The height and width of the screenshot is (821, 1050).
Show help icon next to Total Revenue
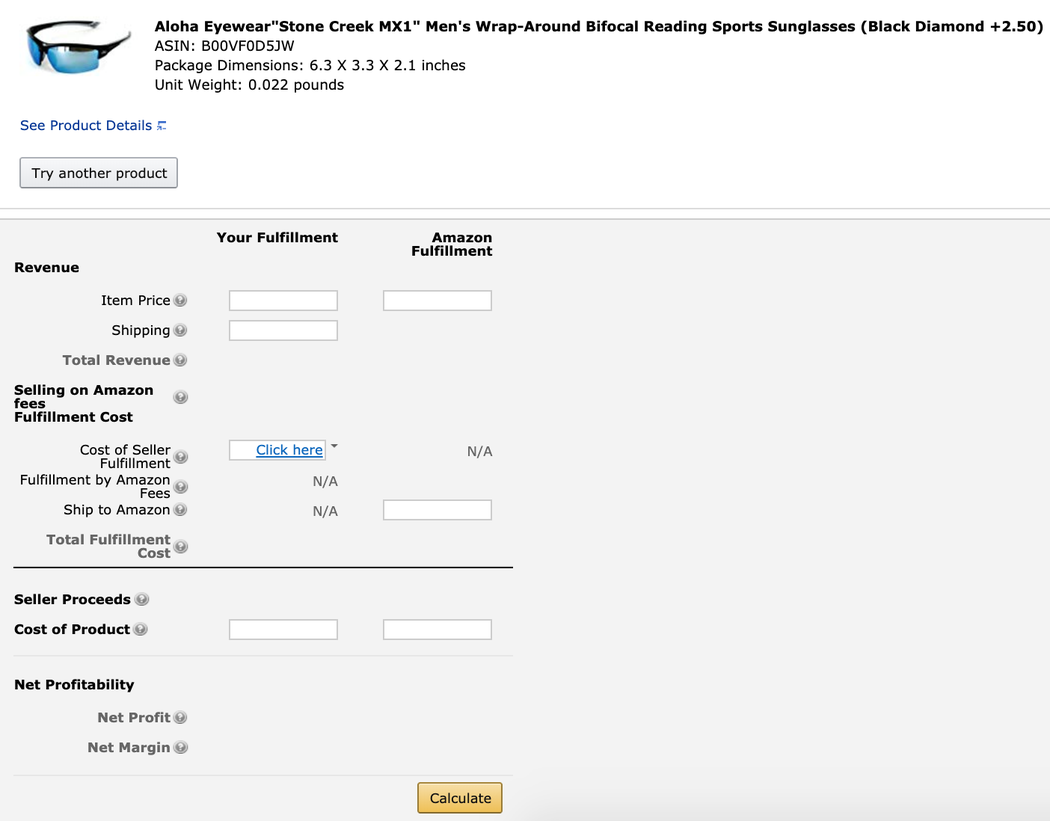pyautogui.click(x=180, y=360)
